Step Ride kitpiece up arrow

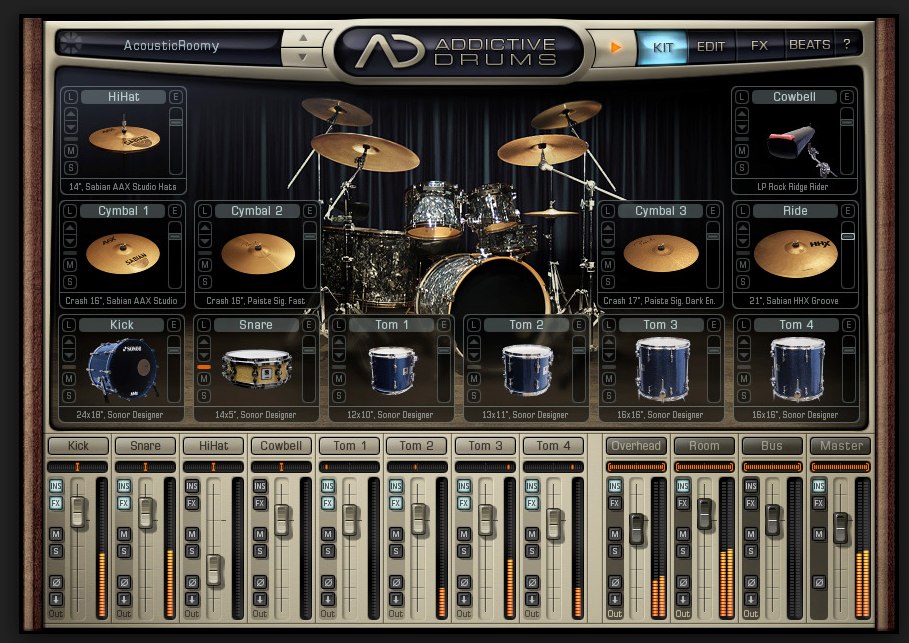(743, 226)
